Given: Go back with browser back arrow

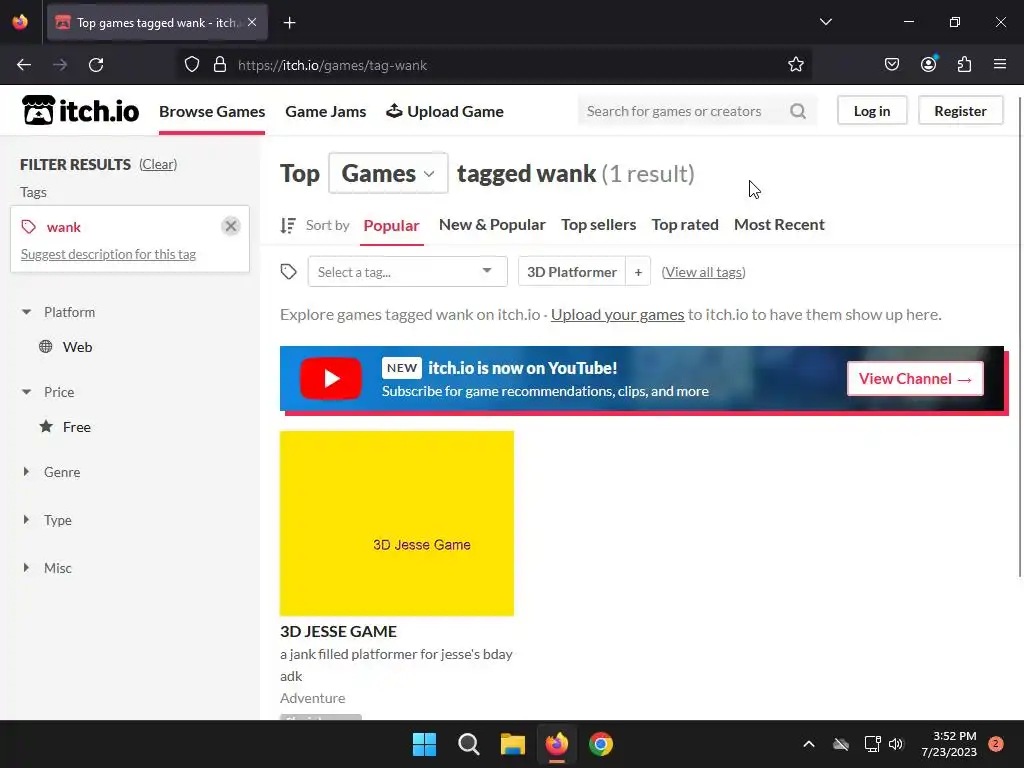Looking at the screenshot, I should (24, 65).
